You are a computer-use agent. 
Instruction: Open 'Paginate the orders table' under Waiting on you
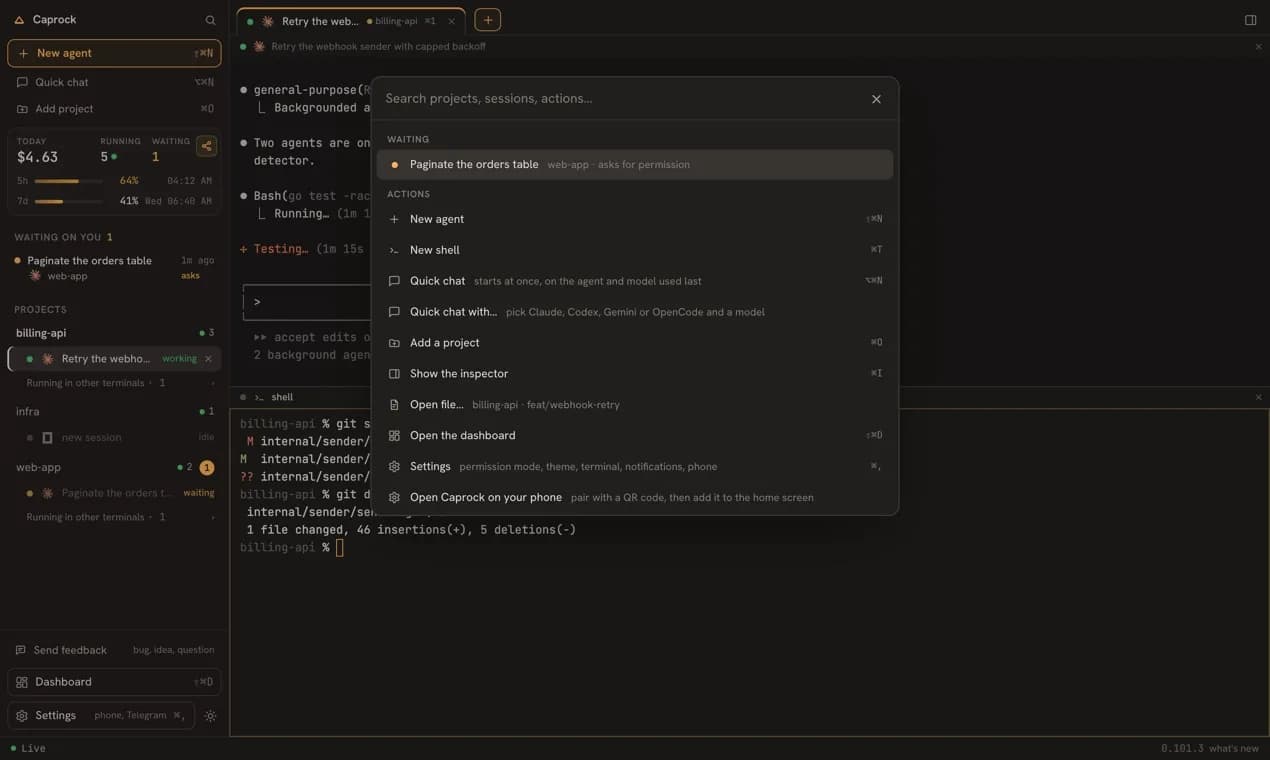[114, 267]
